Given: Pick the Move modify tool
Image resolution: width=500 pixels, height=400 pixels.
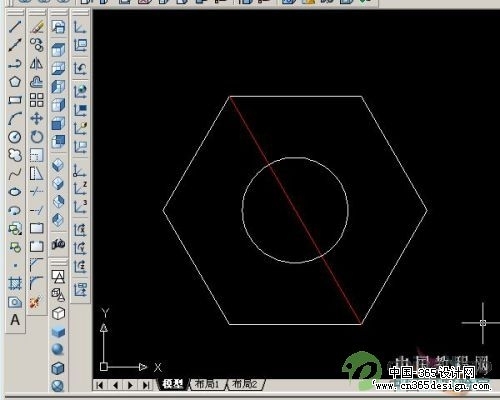Looking at the screenshot, I should (x=37, y=118).
